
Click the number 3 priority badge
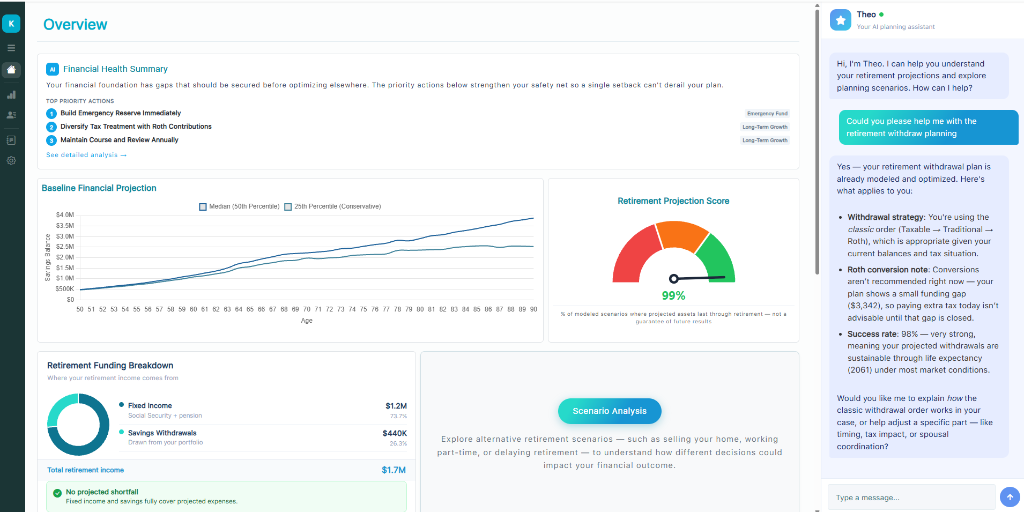click(x=52, y=140)
